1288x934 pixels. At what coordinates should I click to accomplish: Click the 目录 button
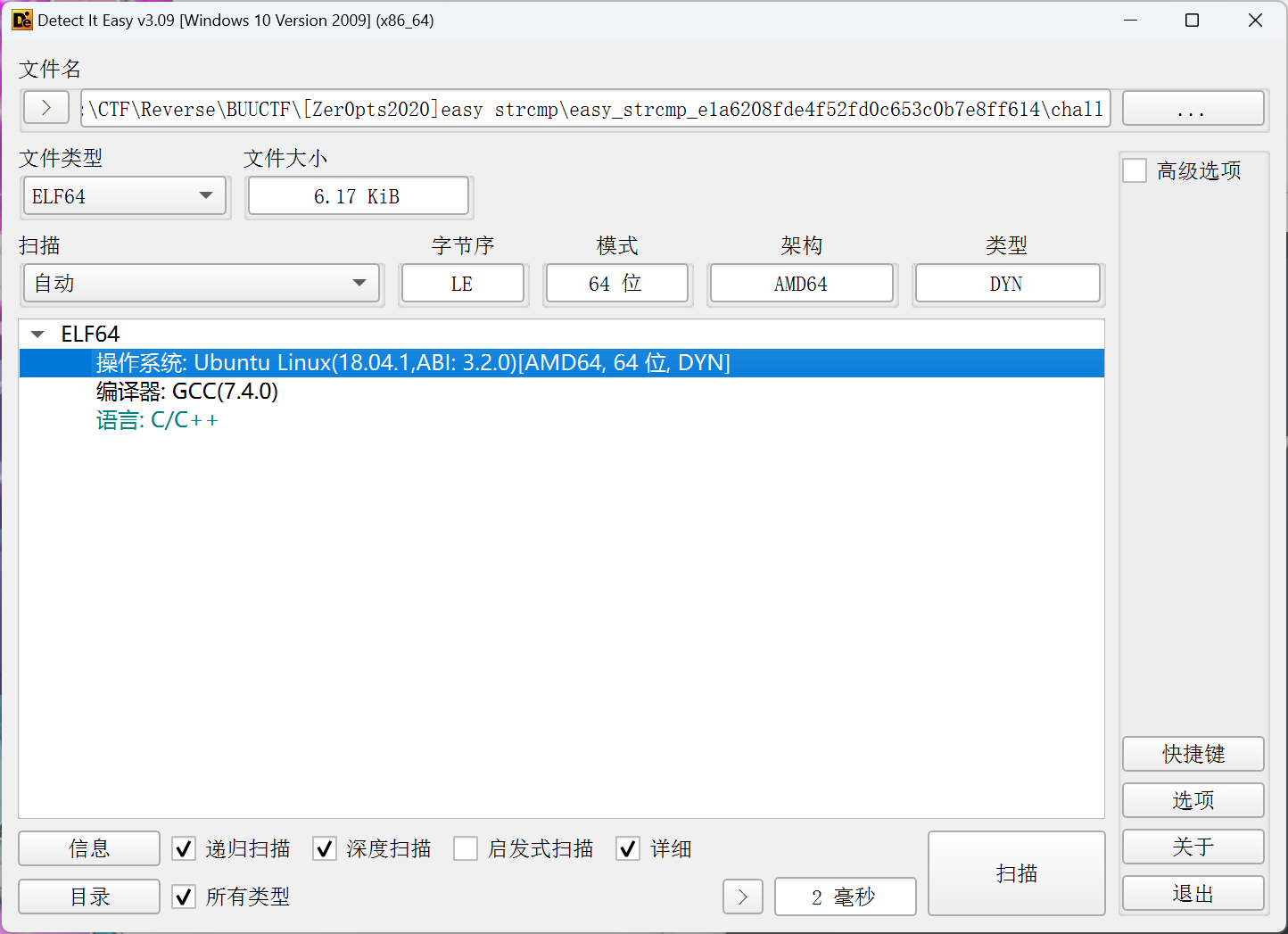[89, 897]
